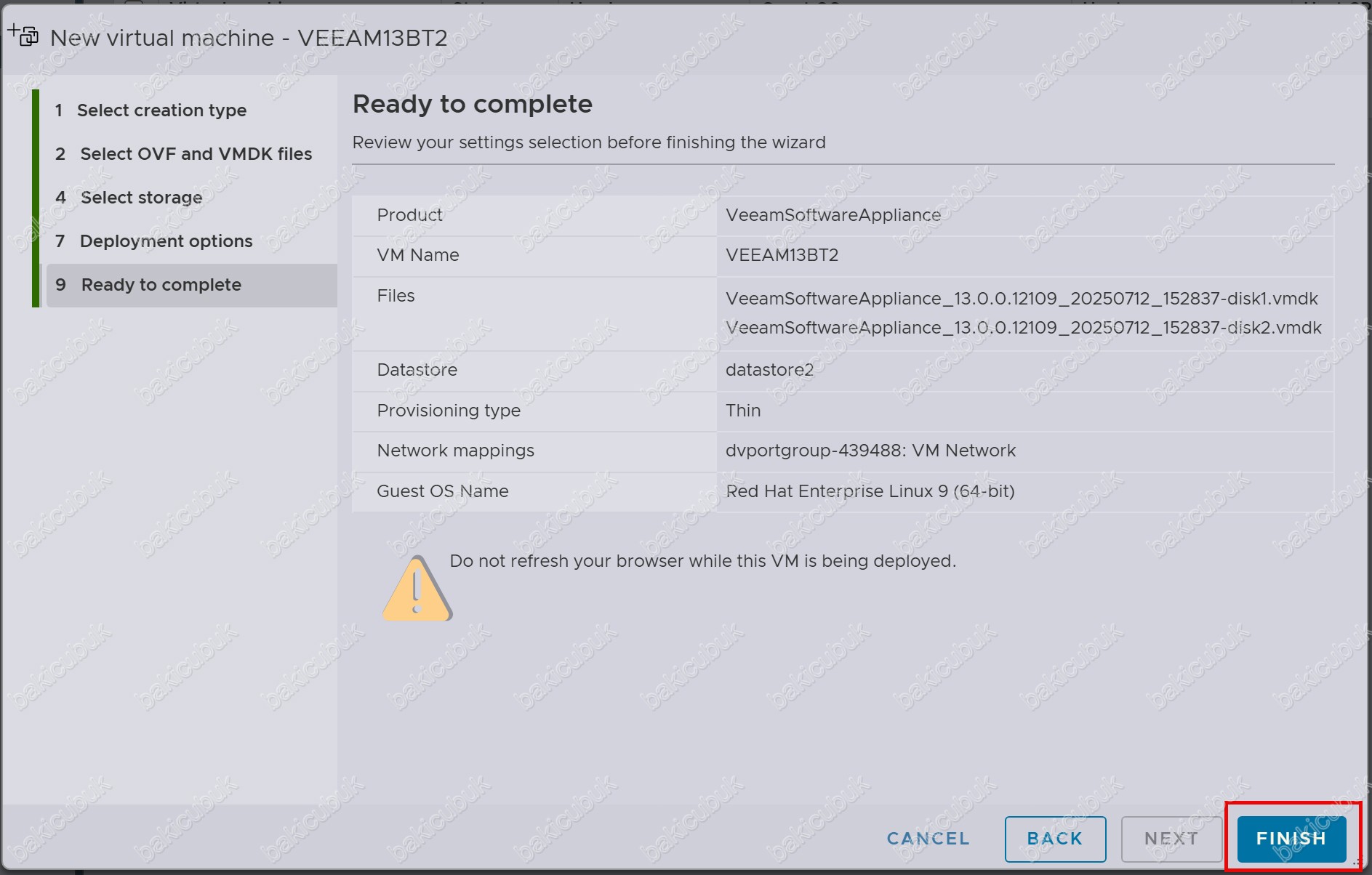Image resolution: width=1372 pixels, height=875 pixels.
Task: Click the disk1.vmdk file entry
Action: [1022, 299]
